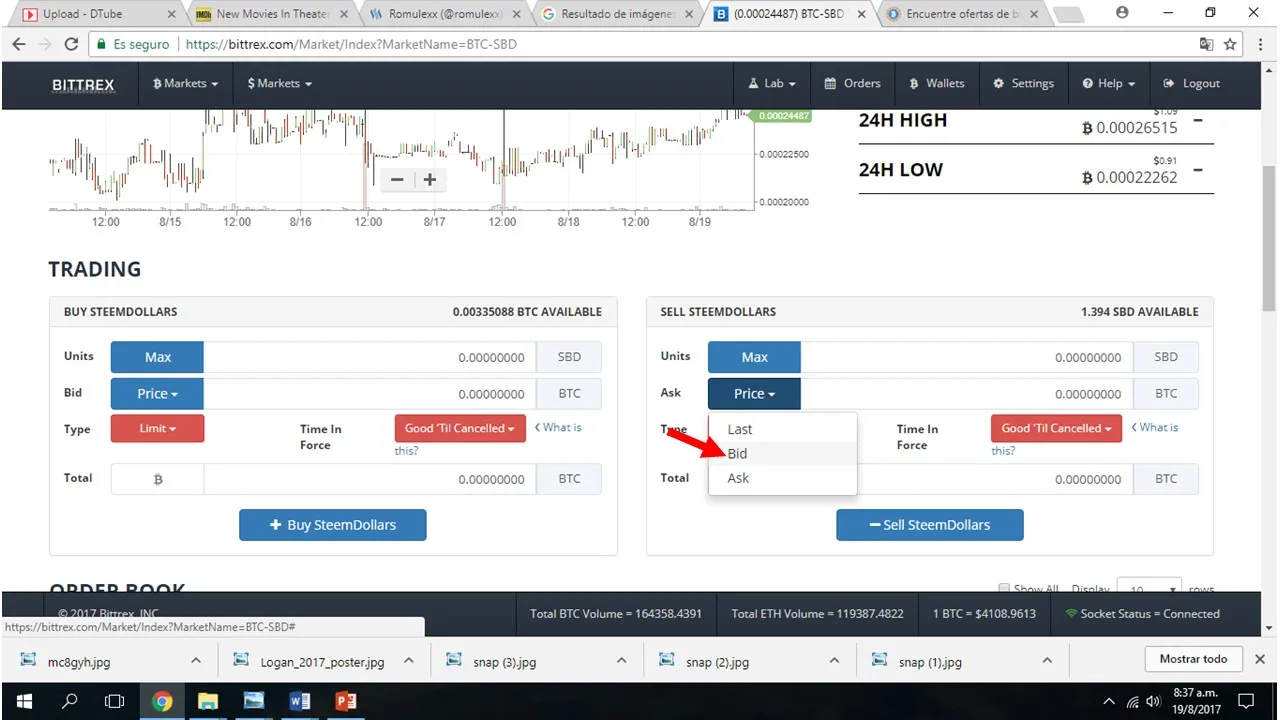The image size is (1280, 720).
Task: Select Ask from the price menu
Action: click(782, 478)
